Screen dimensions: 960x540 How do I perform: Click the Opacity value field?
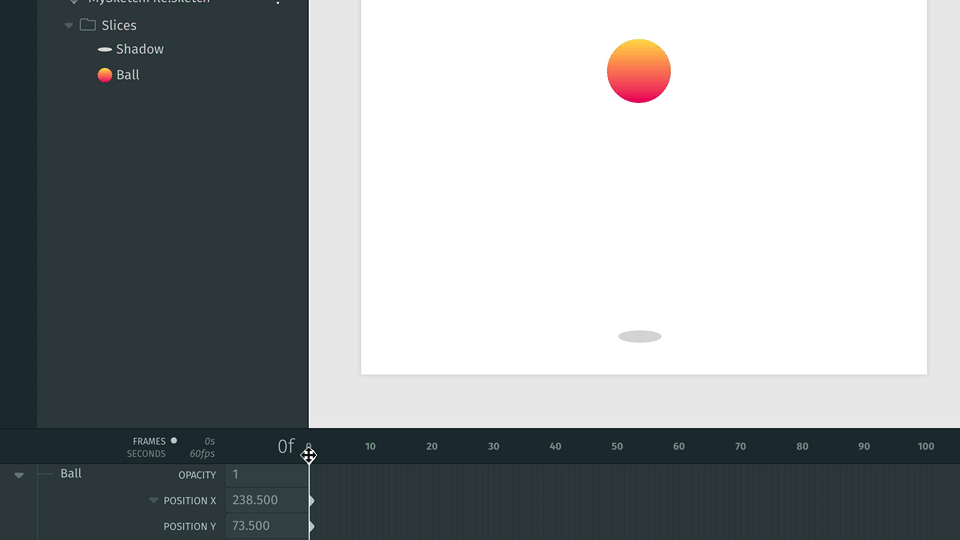(266, 474)
